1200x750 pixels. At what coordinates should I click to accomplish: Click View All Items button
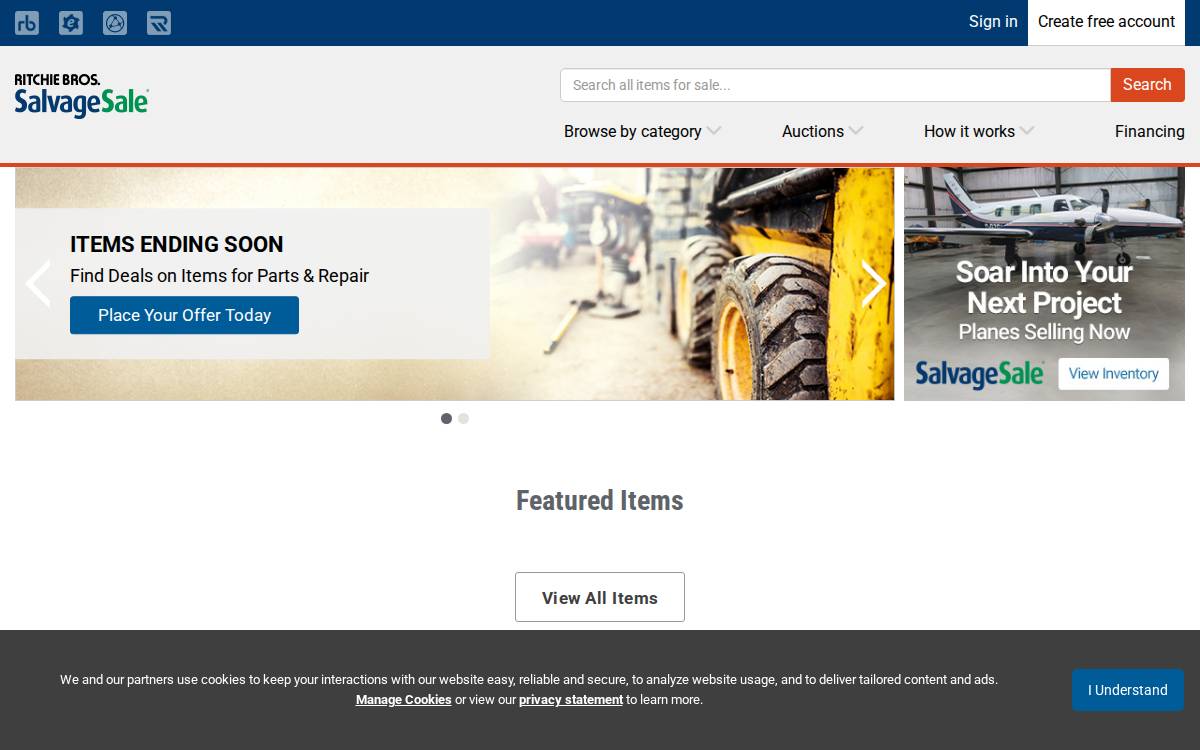[x=600, y=597]
